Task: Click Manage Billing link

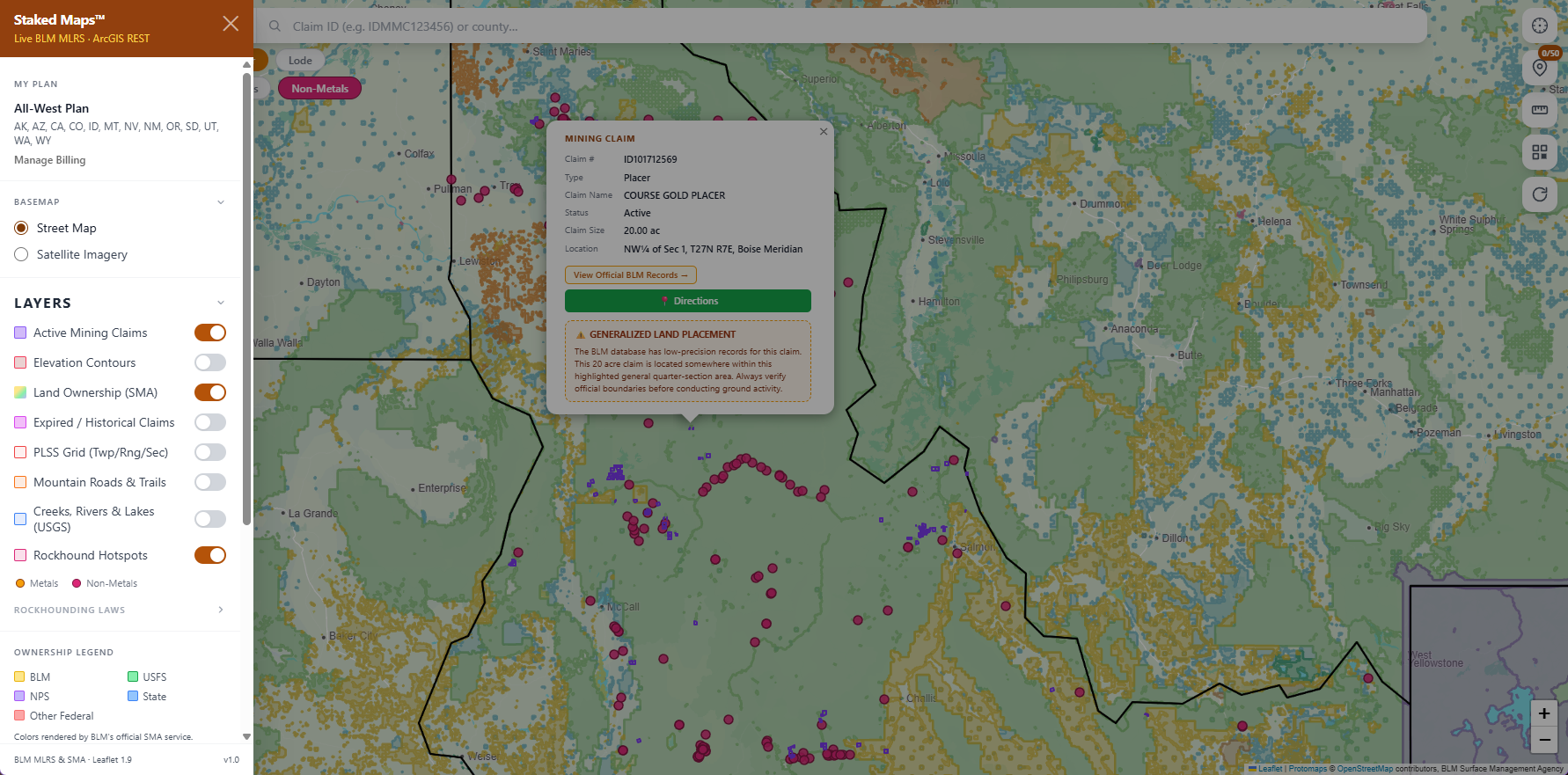Action: 50,160
